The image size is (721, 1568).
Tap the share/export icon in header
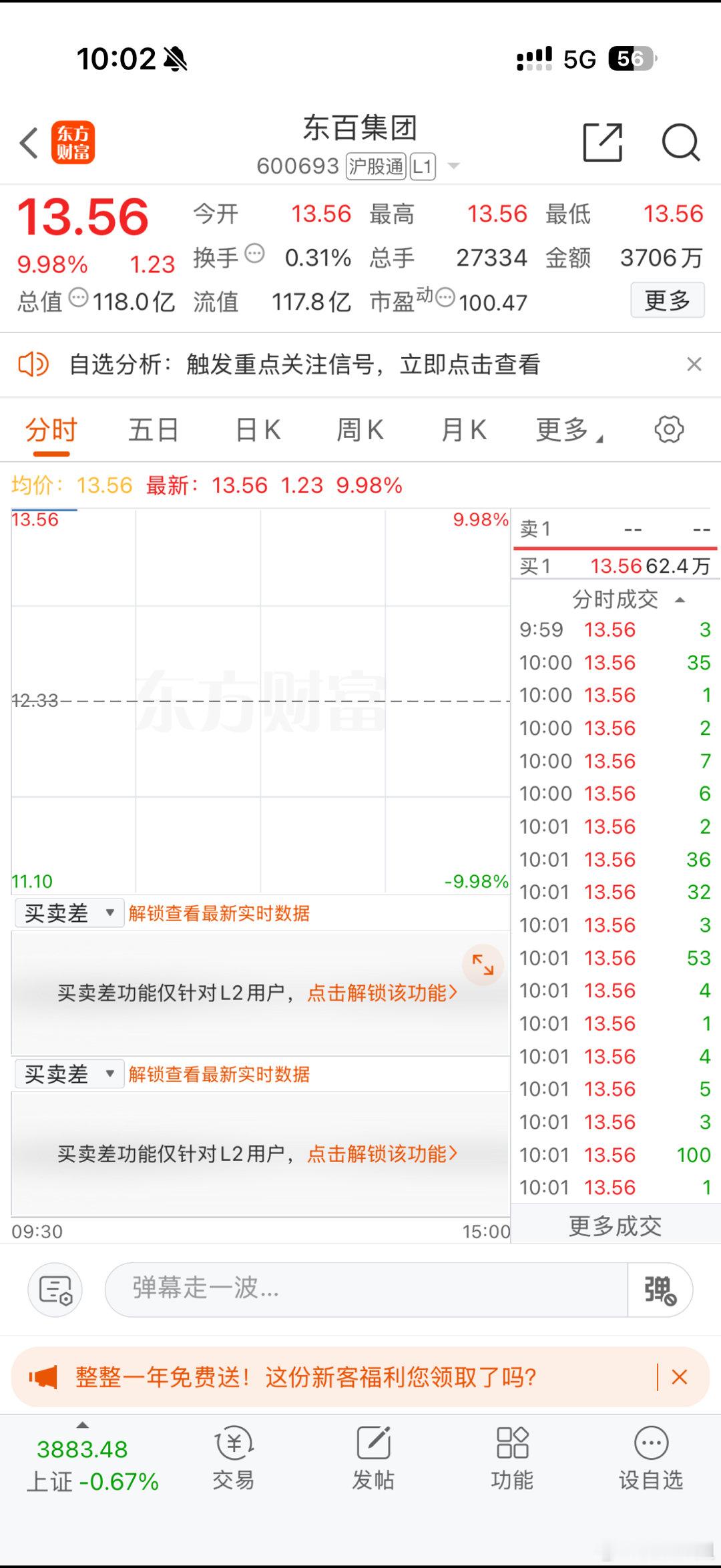603,142
